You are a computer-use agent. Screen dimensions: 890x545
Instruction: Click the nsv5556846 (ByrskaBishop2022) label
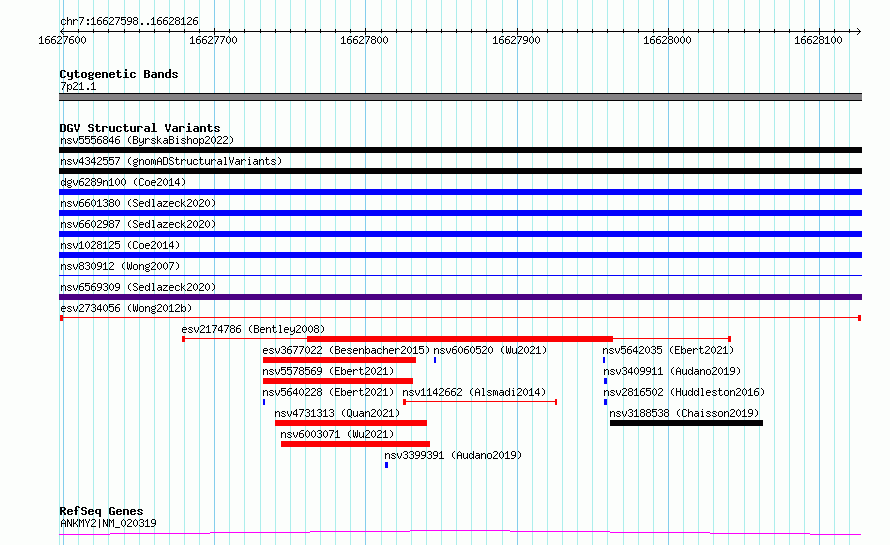pyautogui.click(x=147, y=140)
